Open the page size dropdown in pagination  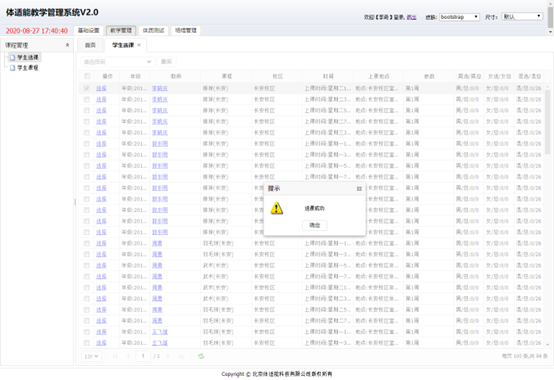tap(92, 356)
